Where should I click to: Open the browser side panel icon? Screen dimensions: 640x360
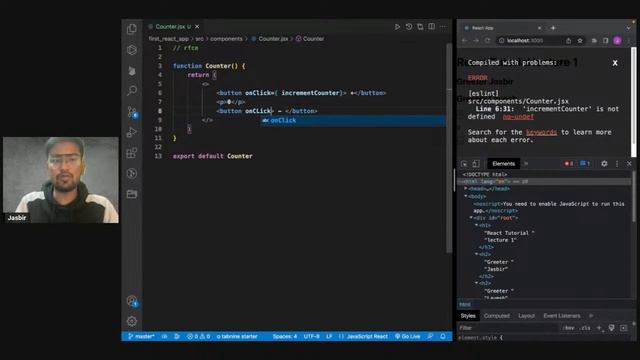606,41
